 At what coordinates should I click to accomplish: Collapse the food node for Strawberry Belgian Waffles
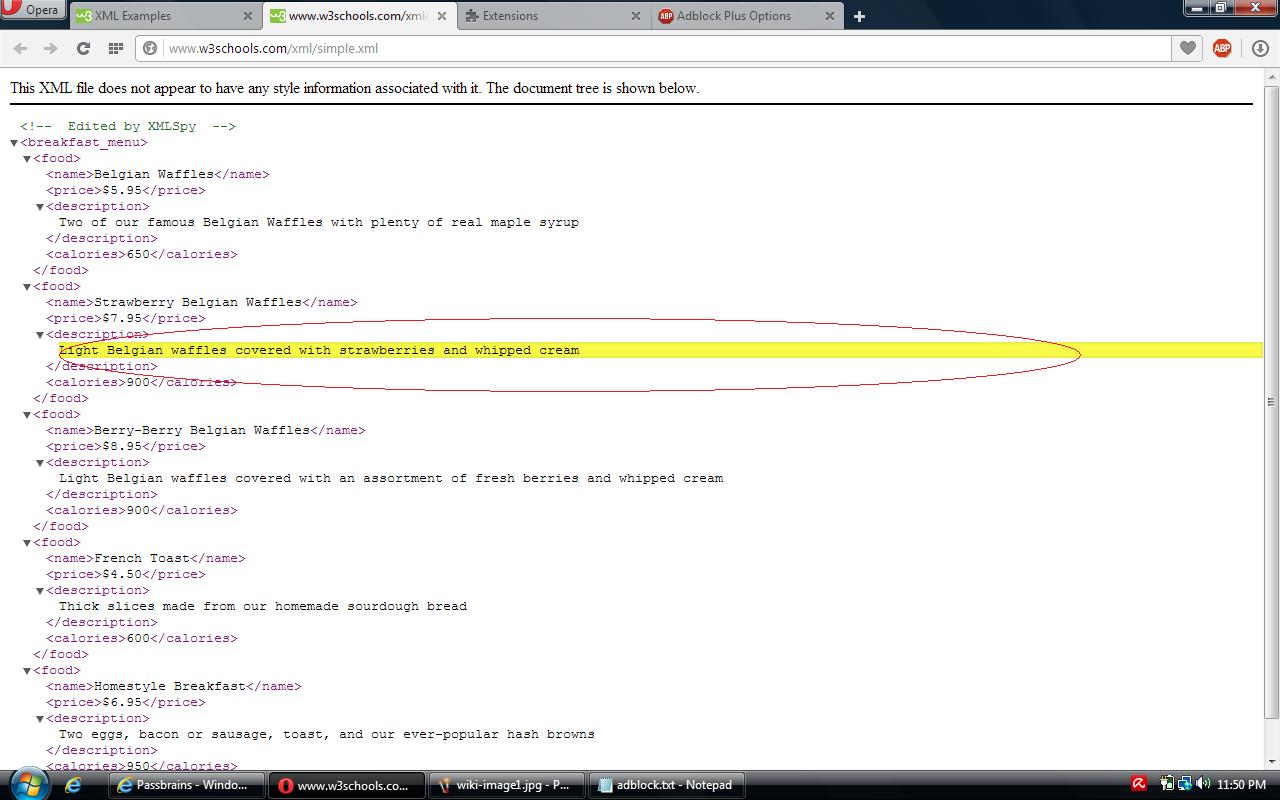point(27,287)
